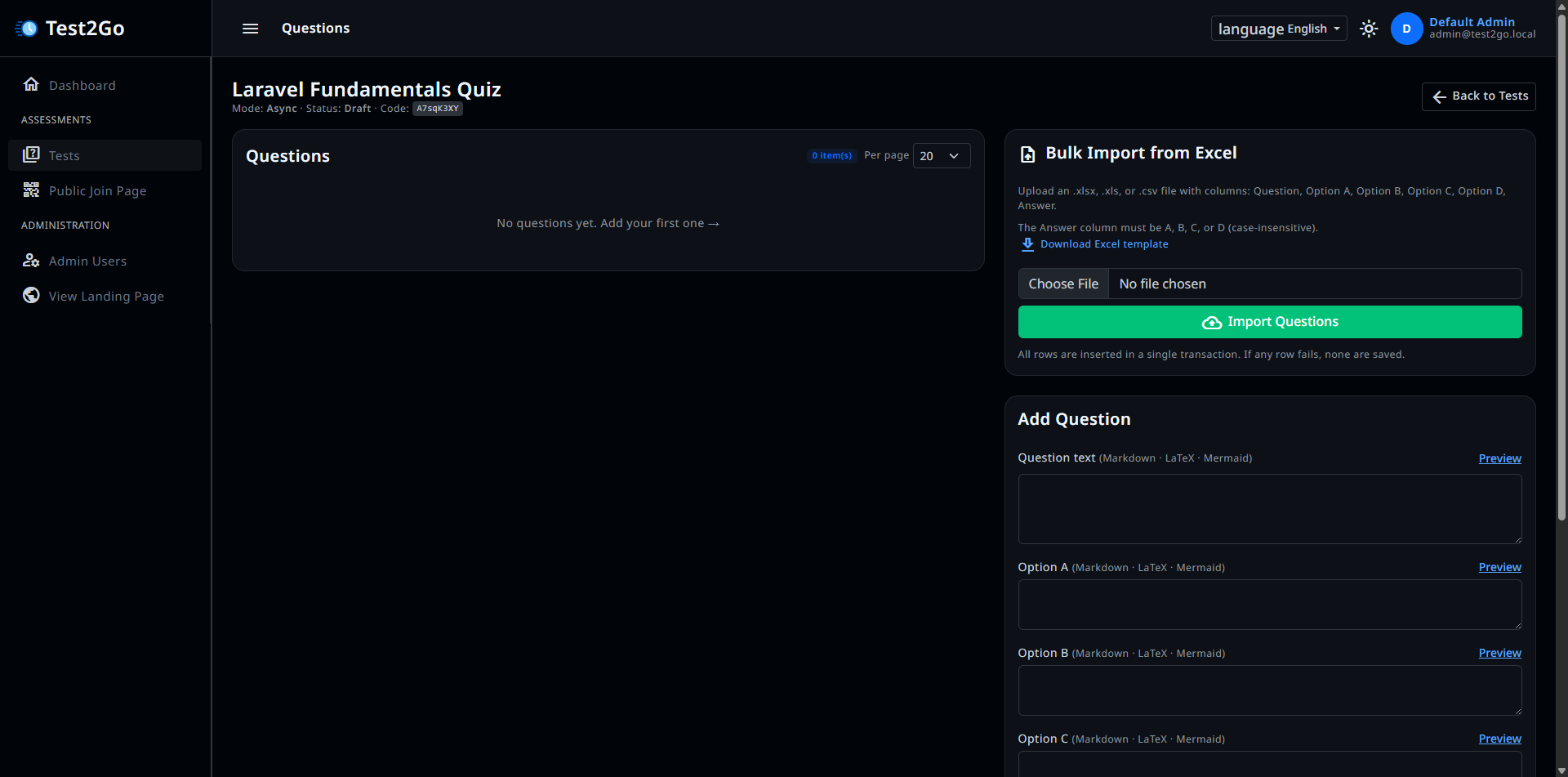The image size is (1568, 777).
Task: Open Preview for Option A
Action: coord(1499,567)
